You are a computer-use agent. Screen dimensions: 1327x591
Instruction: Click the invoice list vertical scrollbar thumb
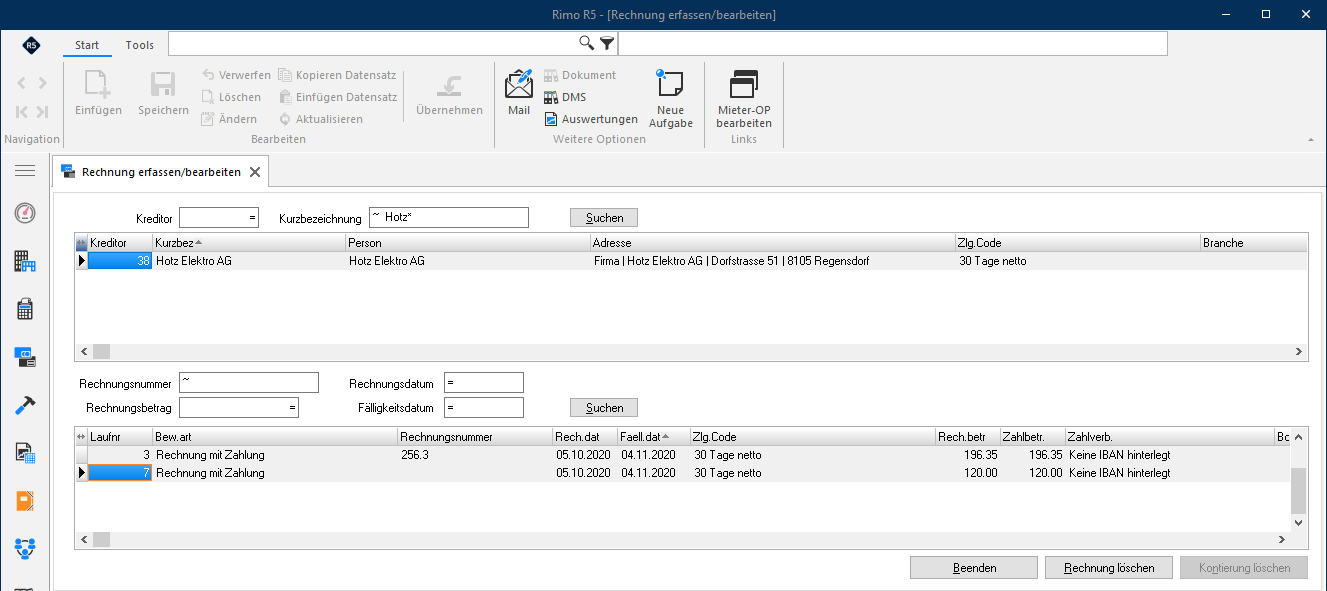1299,490
